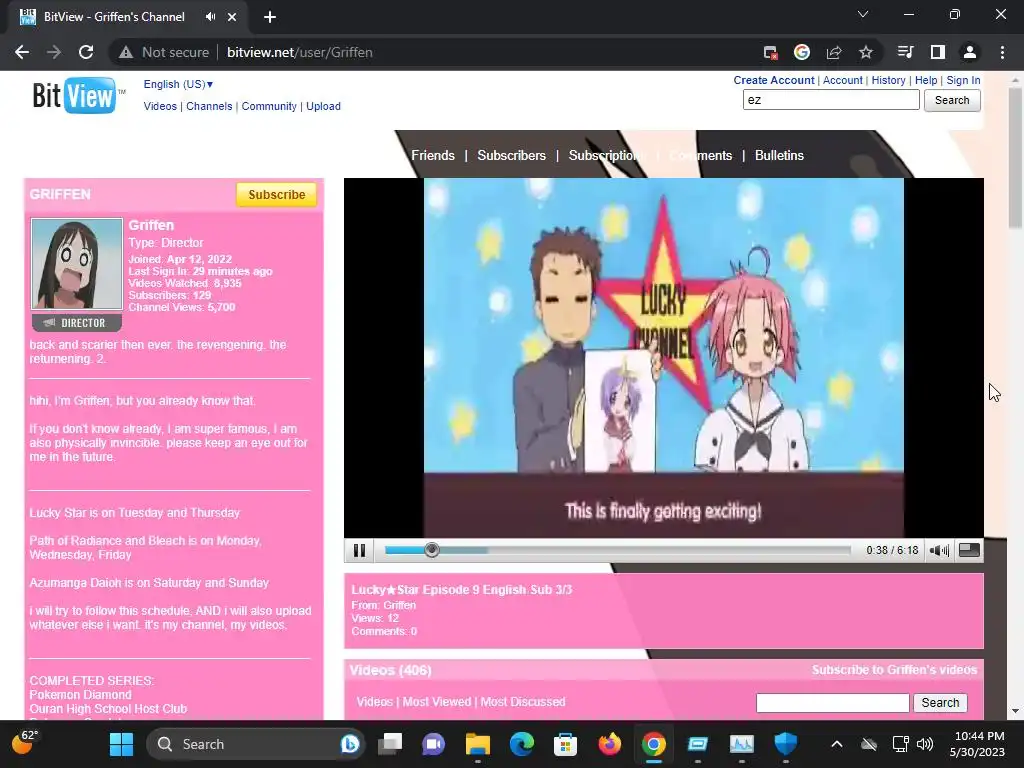This screenshot has height=768, width=1024.
Task: Click the BitView logo
Action: point(78,95)
